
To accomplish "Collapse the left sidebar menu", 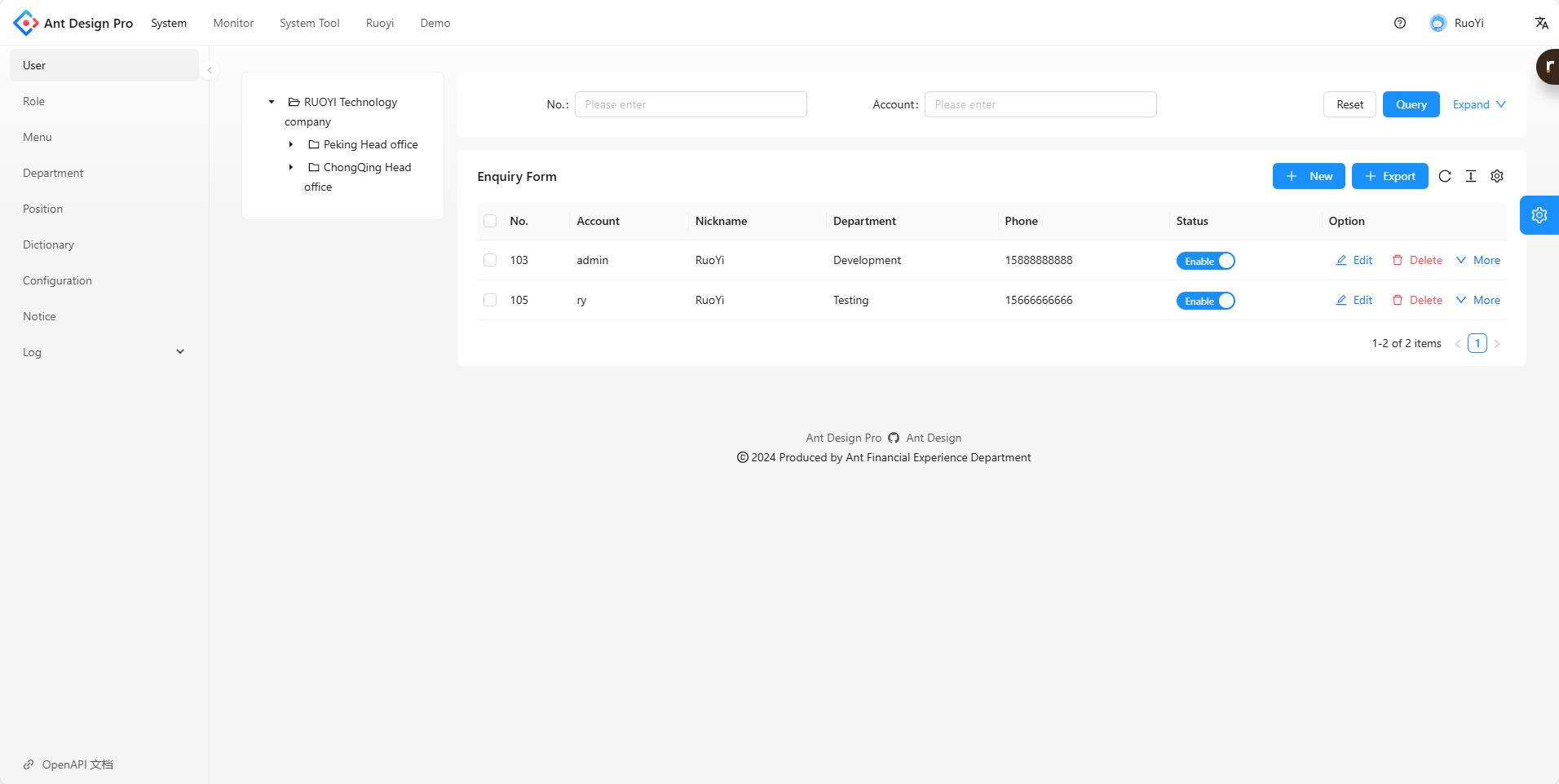I will (x=210, y=70).
